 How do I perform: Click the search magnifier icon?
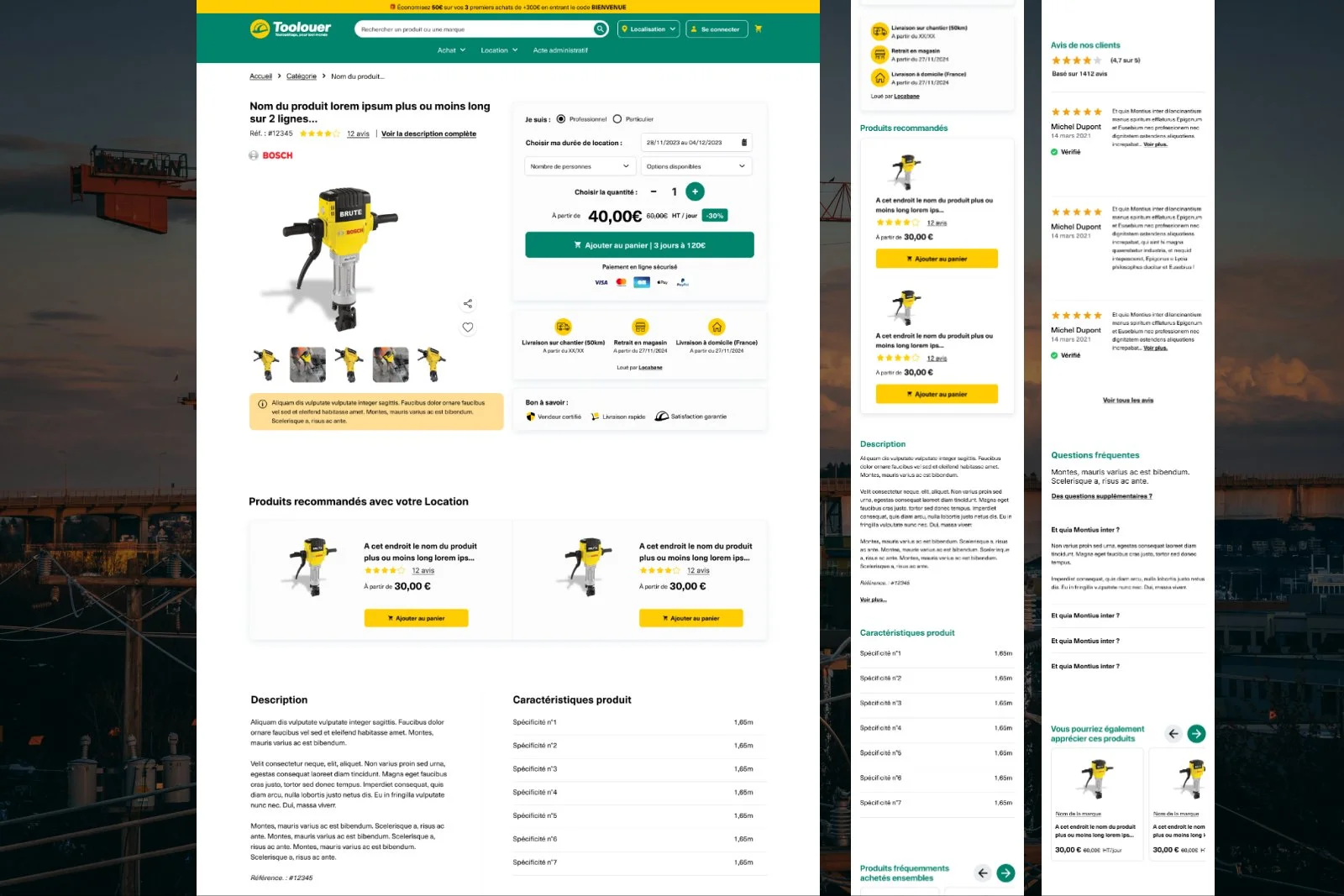[x=600, y=29]
